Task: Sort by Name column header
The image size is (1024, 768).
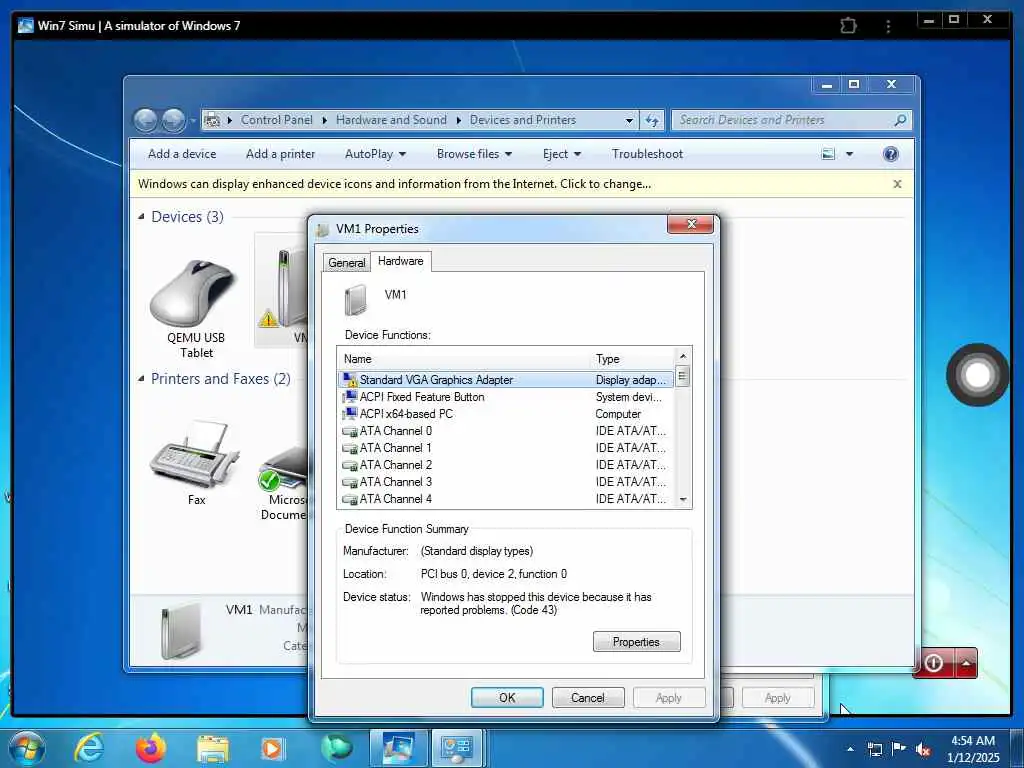Action: (x=464, y=359)
